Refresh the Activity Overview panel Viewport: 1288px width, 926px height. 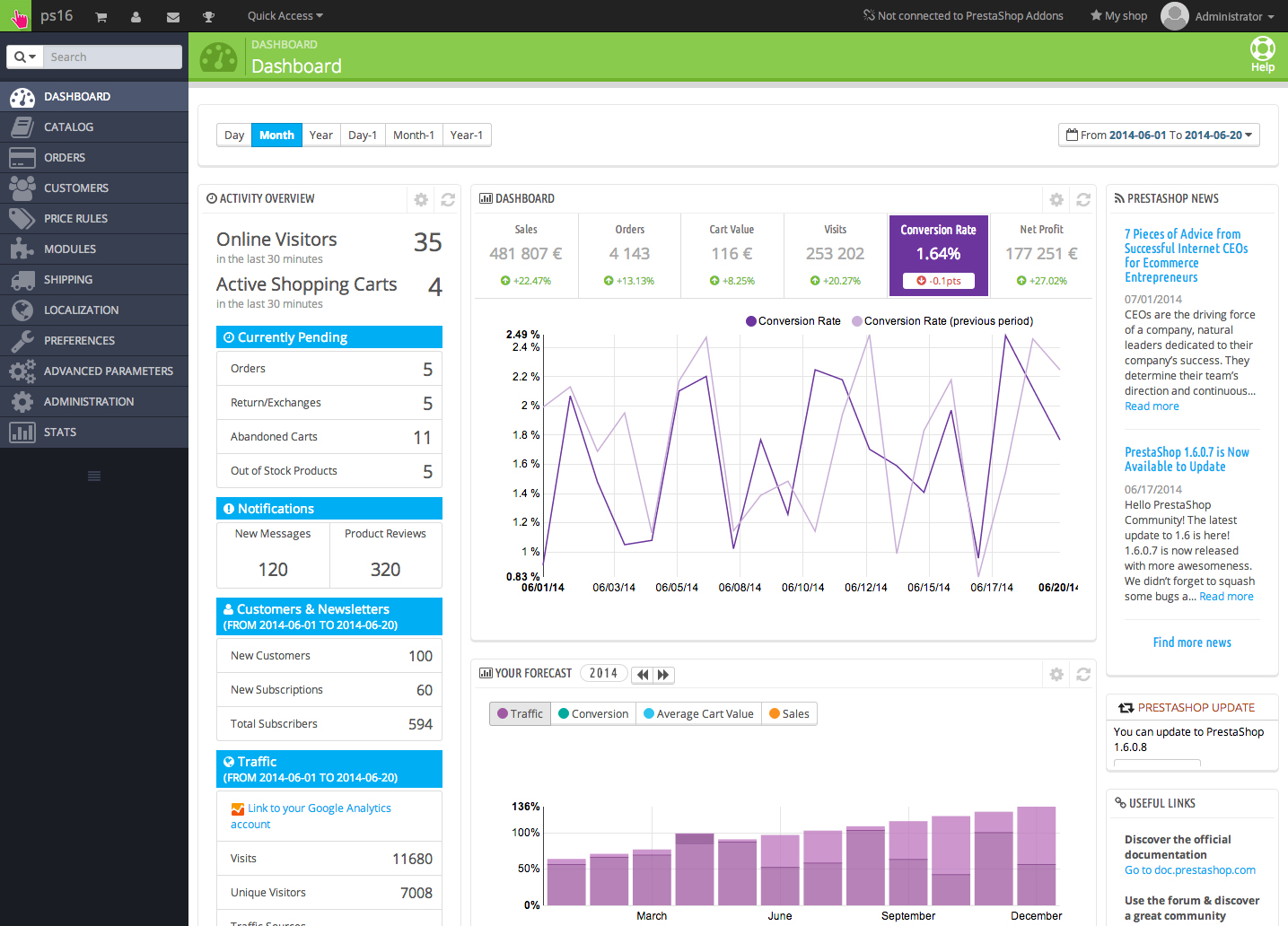pyautogui.click(x=448, y=199)
